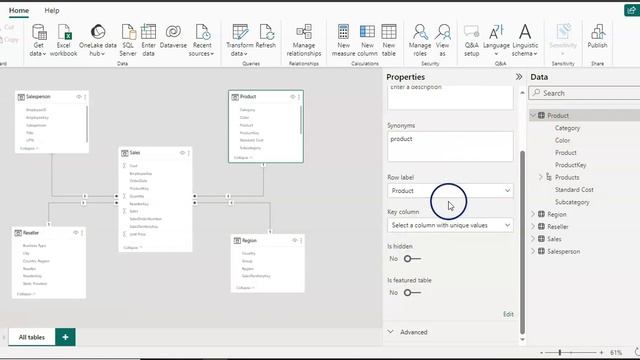This screenshot has width=640, height=360.
Task: Select the ProductKey field in Data pane
Action: pyautogui.click(x=570, y=165)
